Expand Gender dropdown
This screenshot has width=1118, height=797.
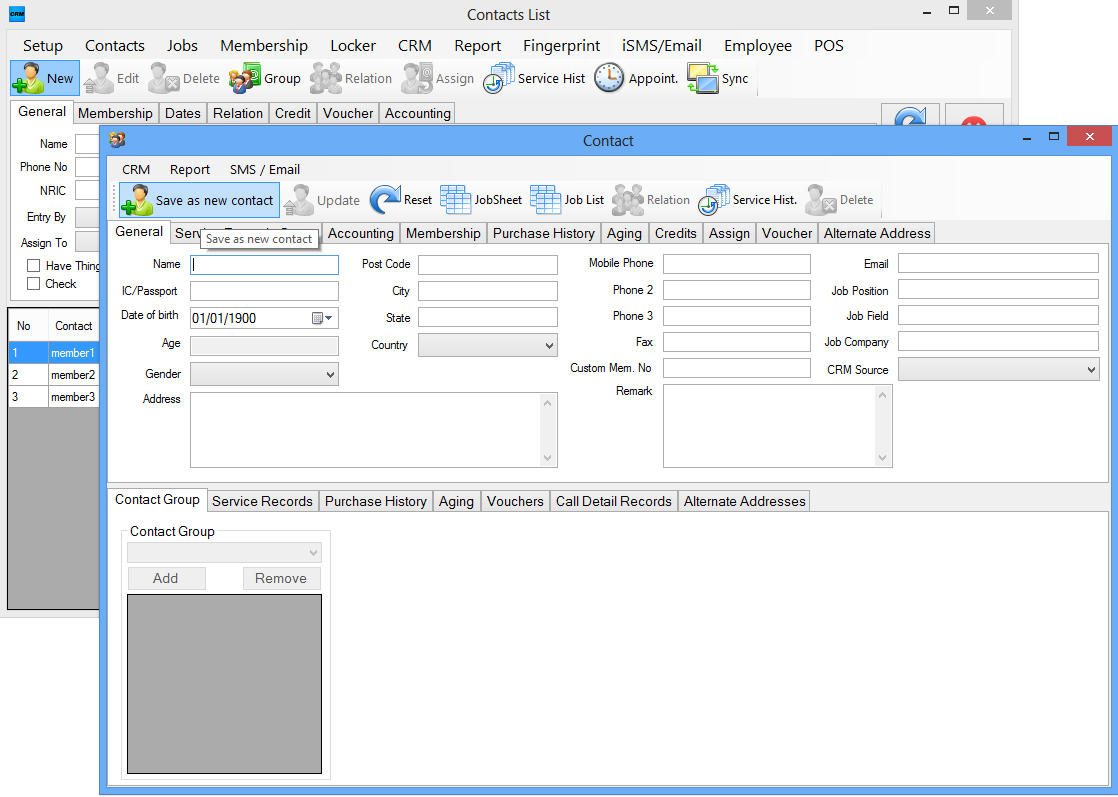[x=265, y=374]
